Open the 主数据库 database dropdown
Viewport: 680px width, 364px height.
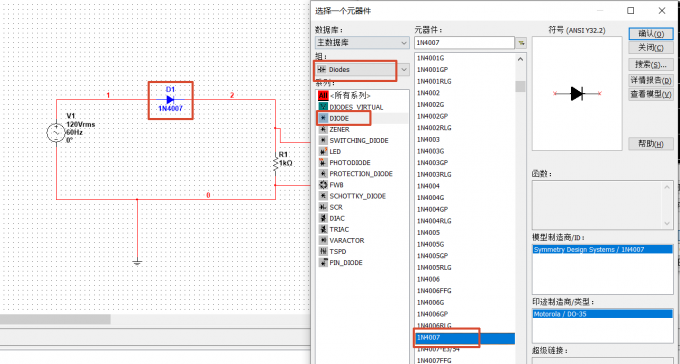click(362, 43)
